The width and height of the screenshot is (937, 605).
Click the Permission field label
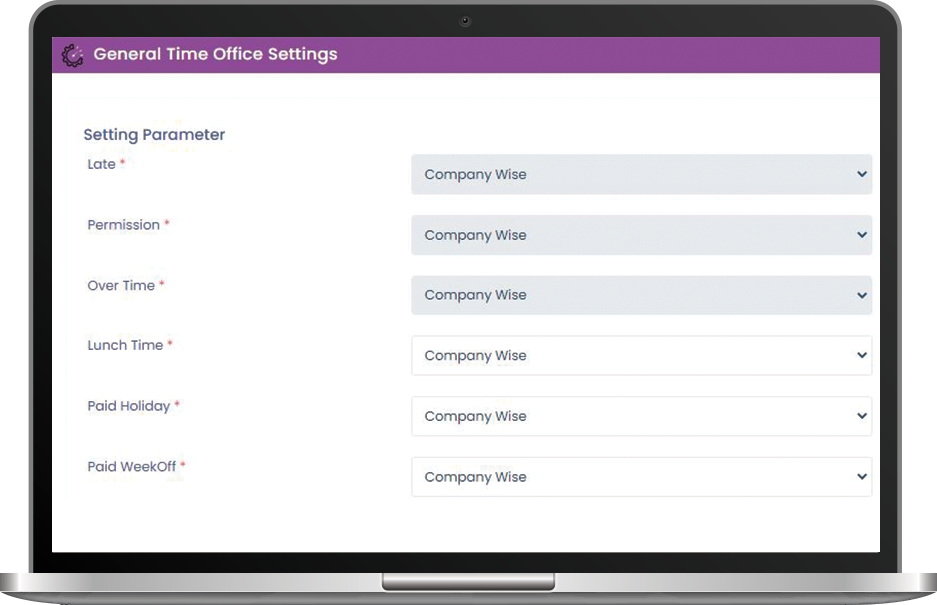tap(124, 225)
